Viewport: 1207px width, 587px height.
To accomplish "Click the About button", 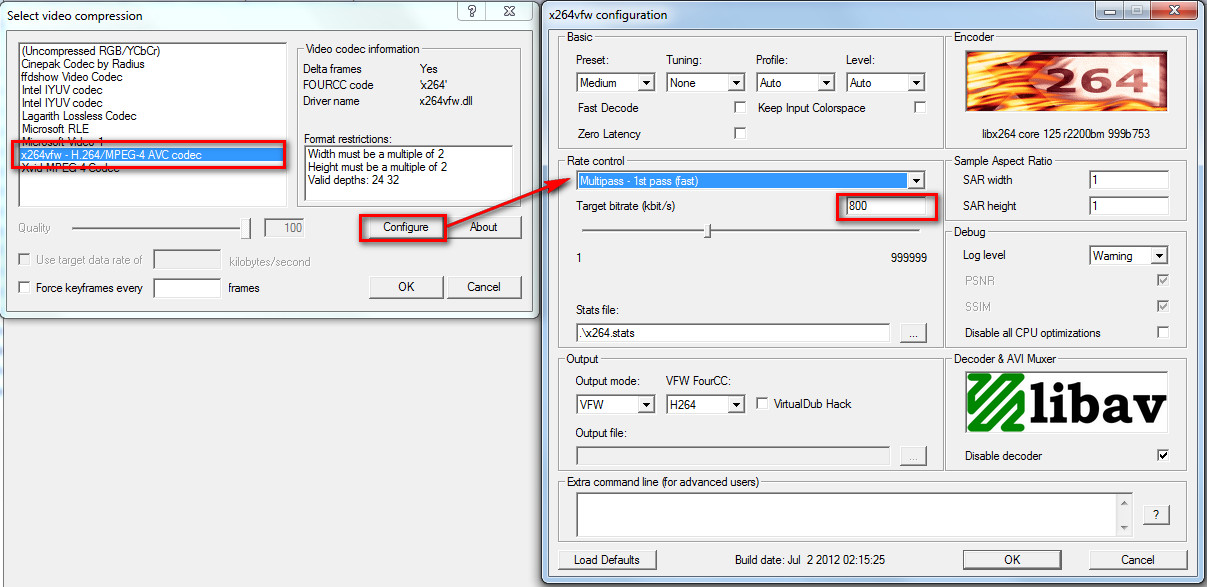I will (483, 227).
